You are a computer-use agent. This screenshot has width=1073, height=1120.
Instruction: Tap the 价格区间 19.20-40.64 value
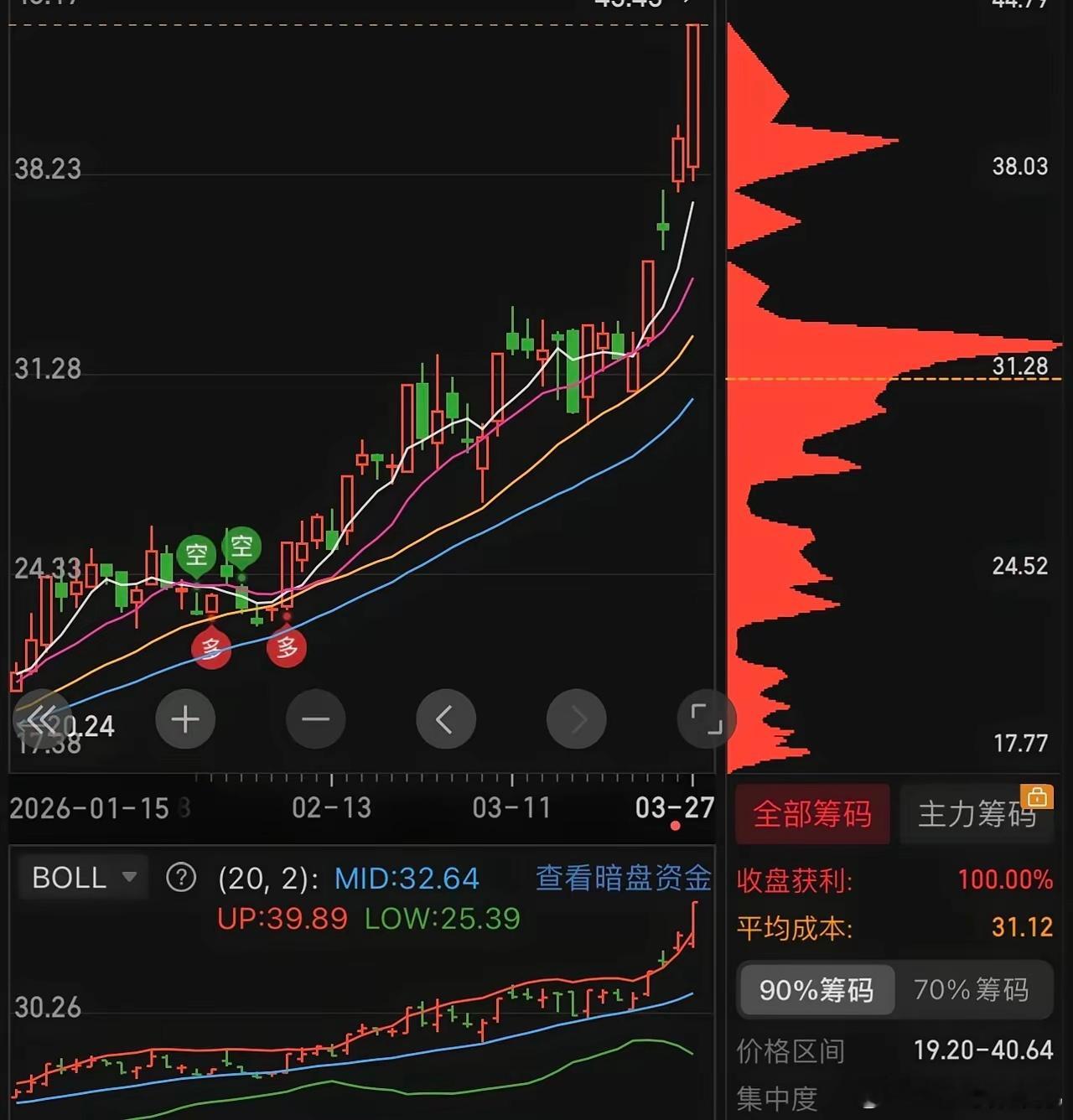[x=983, y=1050]
